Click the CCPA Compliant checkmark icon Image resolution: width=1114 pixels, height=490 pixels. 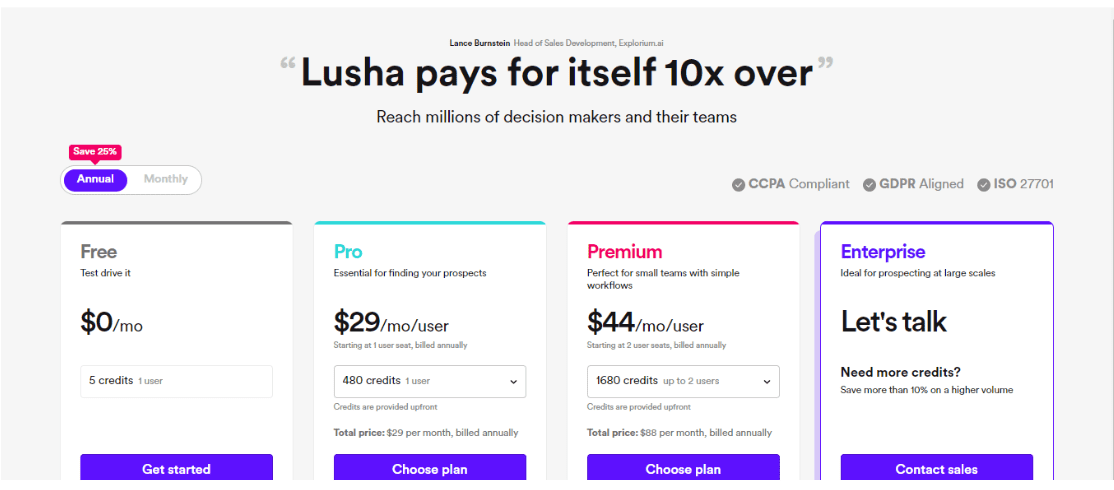pyautogui.click(x=739, y=185)
